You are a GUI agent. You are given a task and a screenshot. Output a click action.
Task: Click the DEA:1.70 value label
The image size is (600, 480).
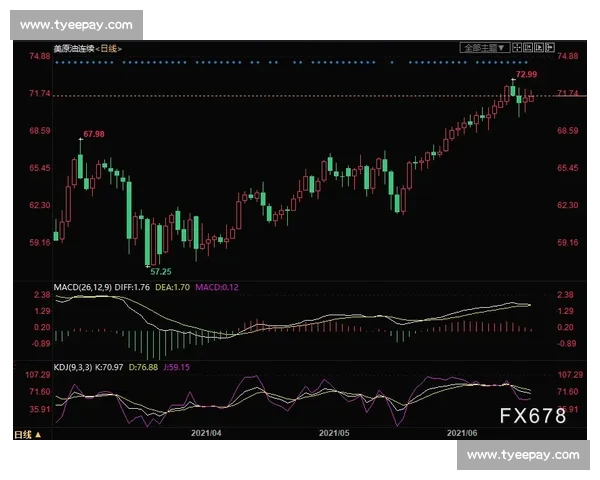coord(174,286)
